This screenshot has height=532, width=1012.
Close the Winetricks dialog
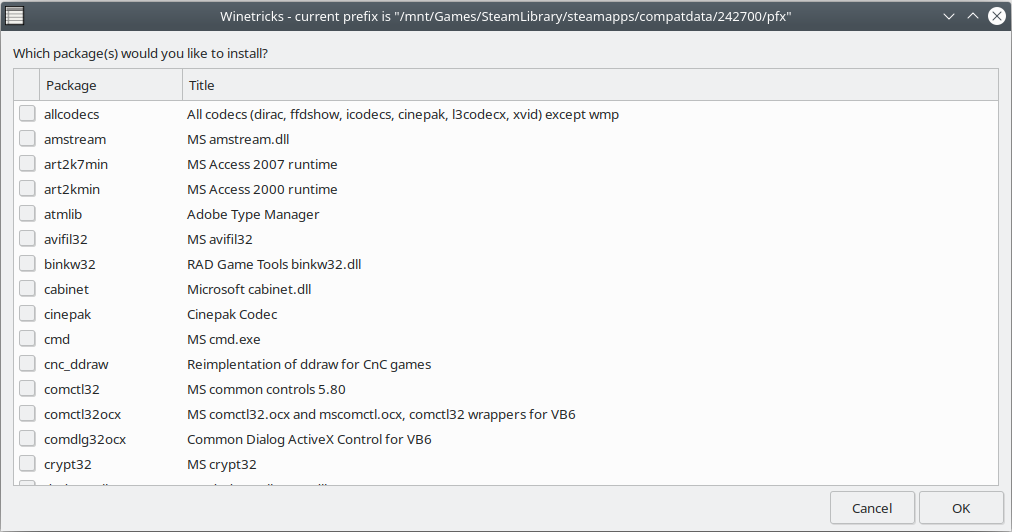(x=997, y=16)
